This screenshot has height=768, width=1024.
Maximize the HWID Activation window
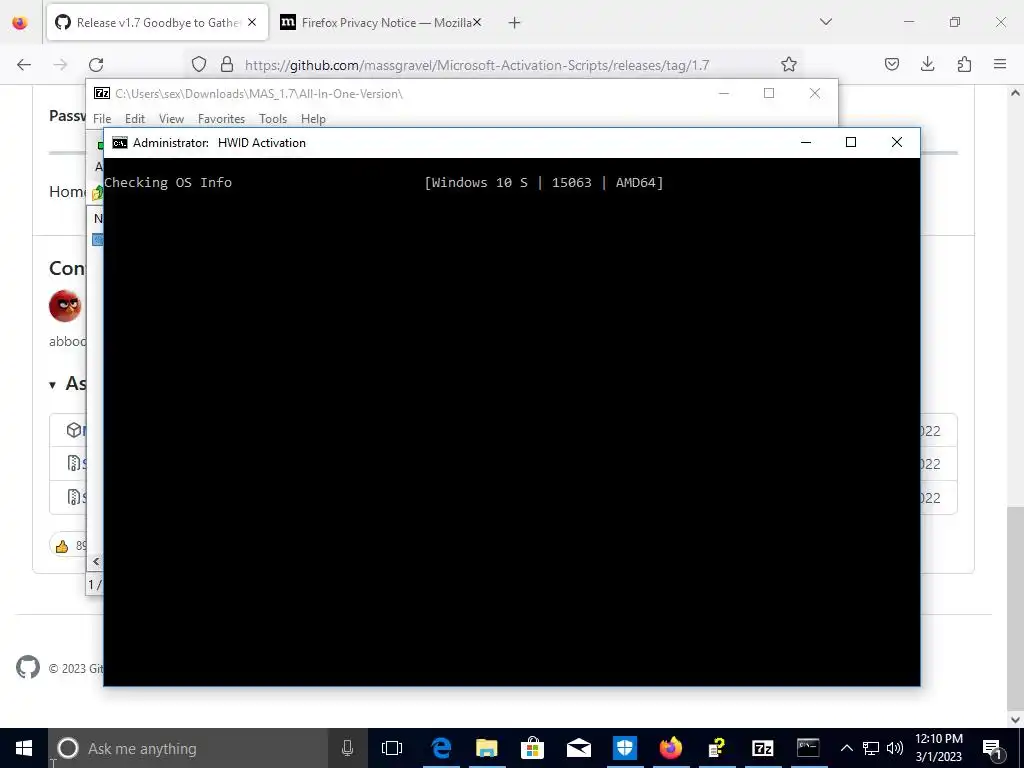(x=851, y=142)
